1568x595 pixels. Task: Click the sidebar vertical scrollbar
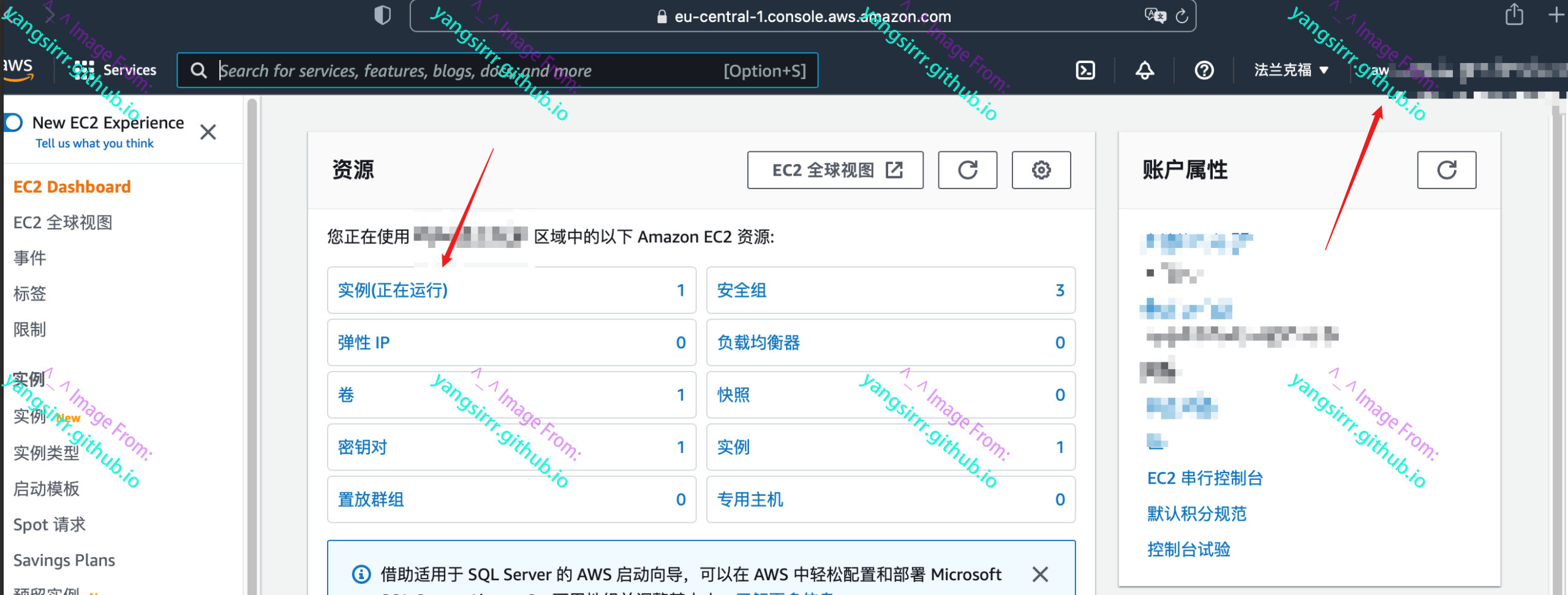(252, 346)
